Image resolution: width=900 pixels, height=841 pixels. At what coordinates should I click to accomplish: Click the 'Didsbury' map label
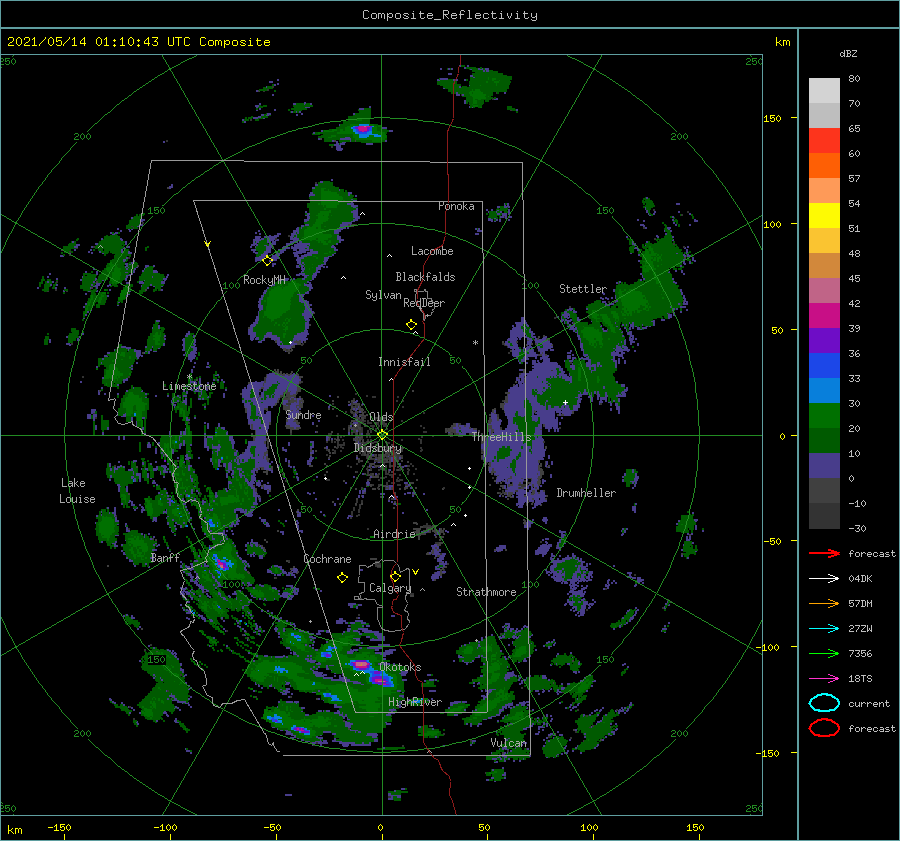point(378,448)
